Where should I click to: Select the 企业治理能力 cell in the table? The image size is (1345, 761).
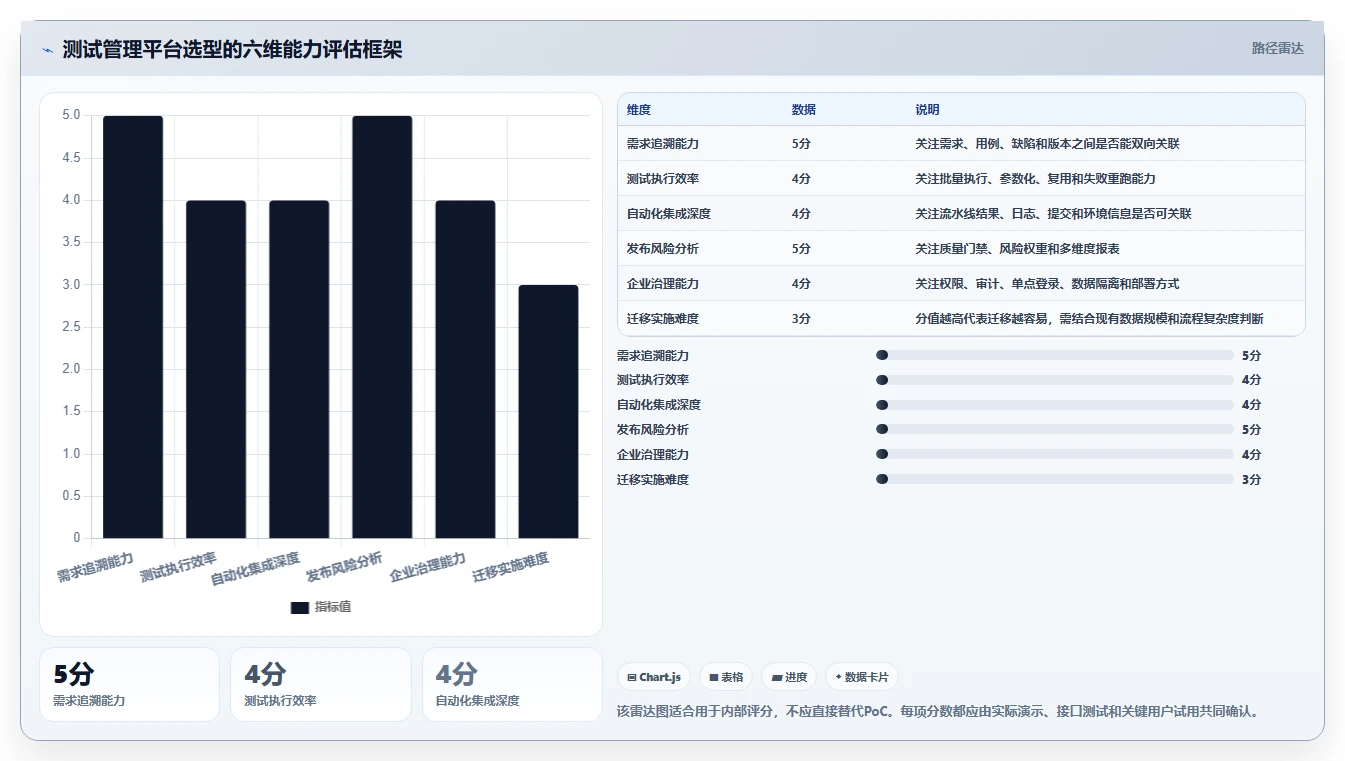coord(663,284)
